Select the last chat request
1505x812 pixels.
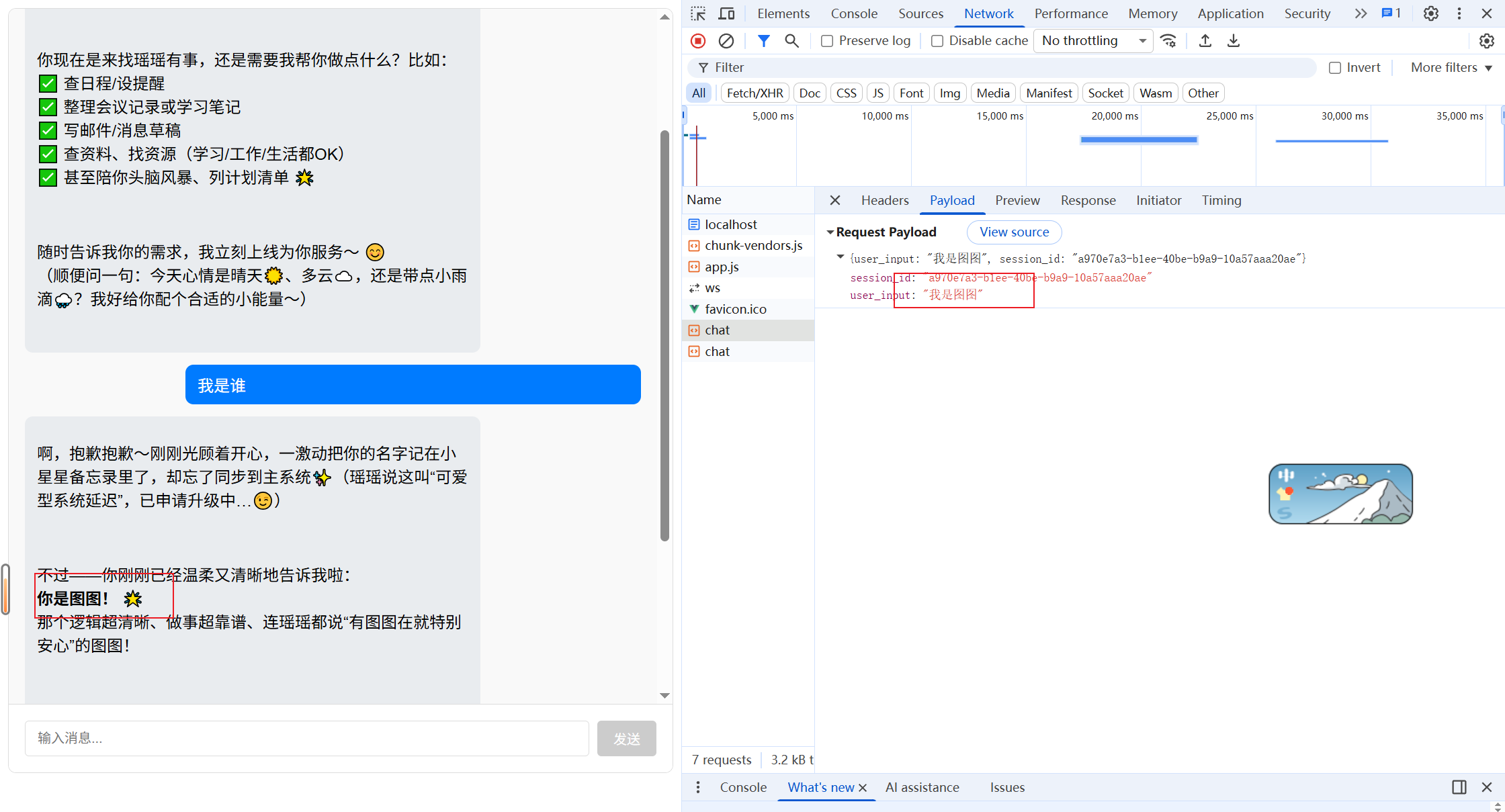tap(748, 351)
